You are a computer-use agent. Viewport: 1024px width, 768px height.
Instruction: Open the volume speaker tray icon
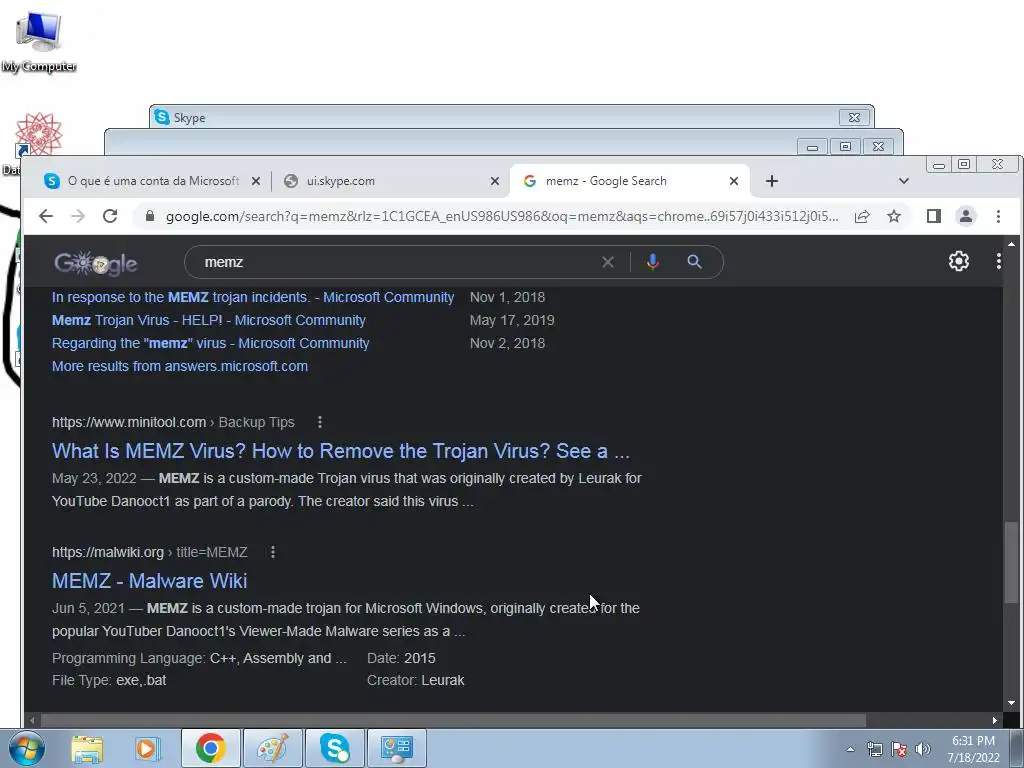tap(923, 750)
